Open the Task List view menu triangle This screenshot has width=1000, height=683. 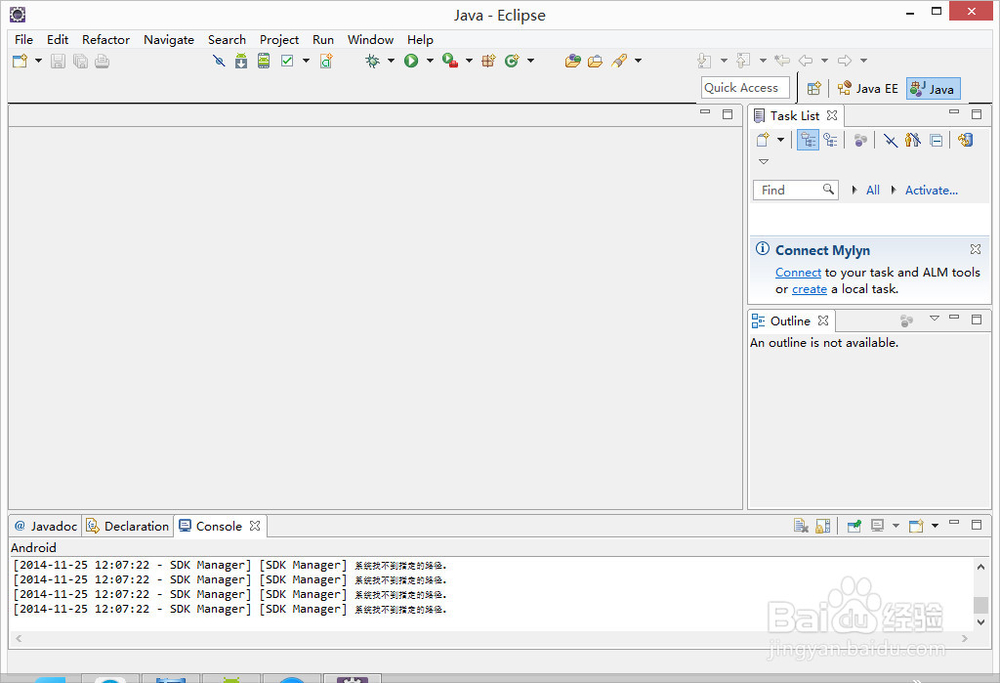click(x=763, y=162)
